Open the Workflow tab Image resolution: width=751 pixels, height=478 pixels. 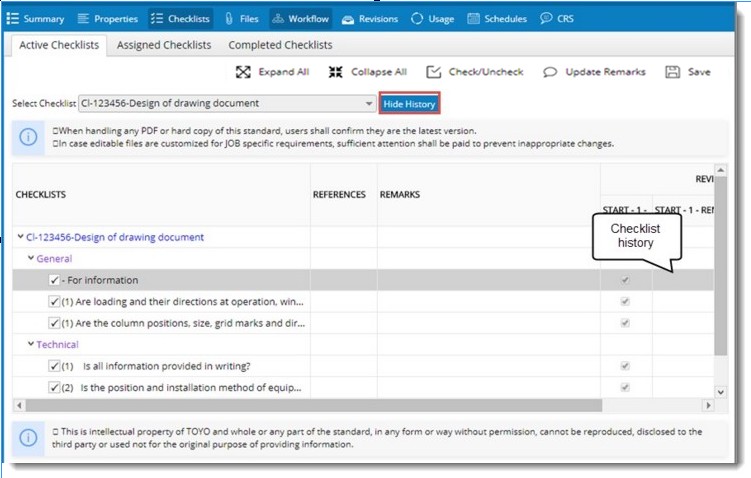click(x=300, y=18)
